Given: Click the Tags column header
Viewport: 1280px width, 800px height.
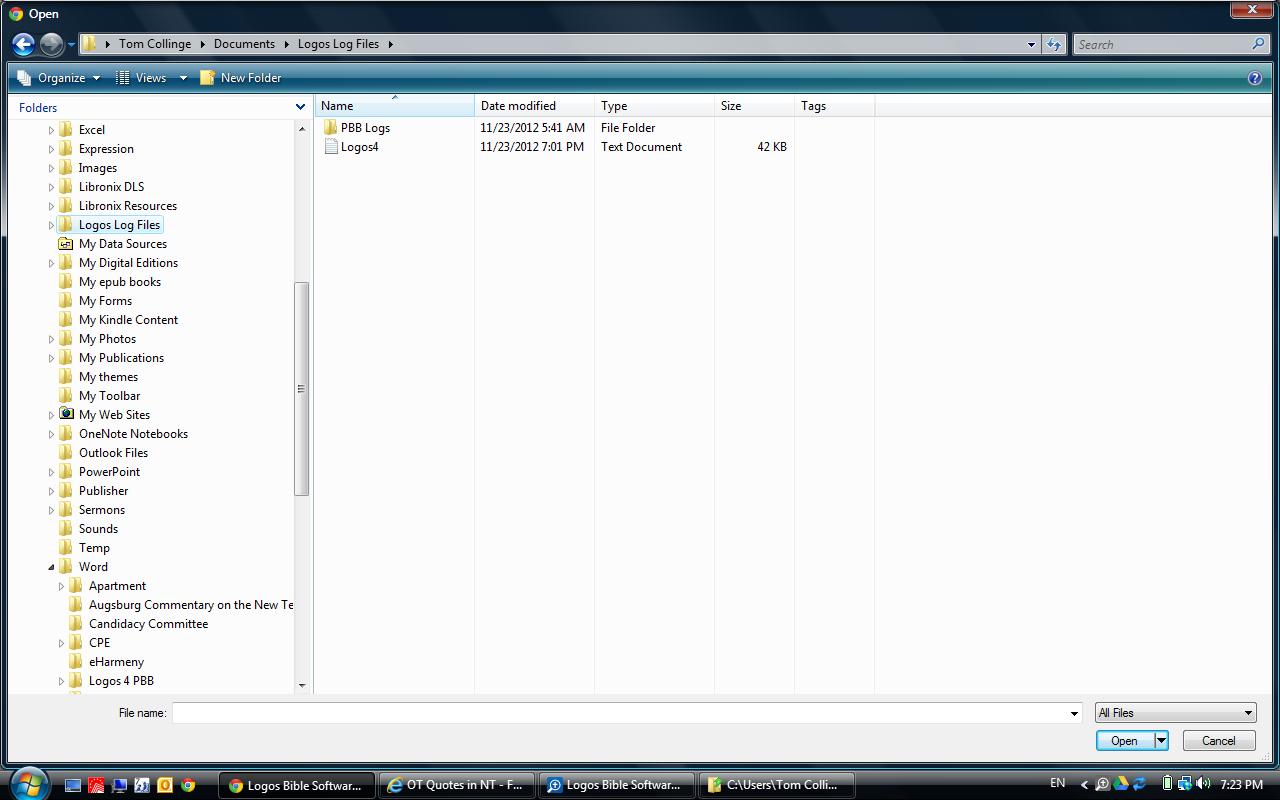Looking at the screenshot, I should point(834,106).
